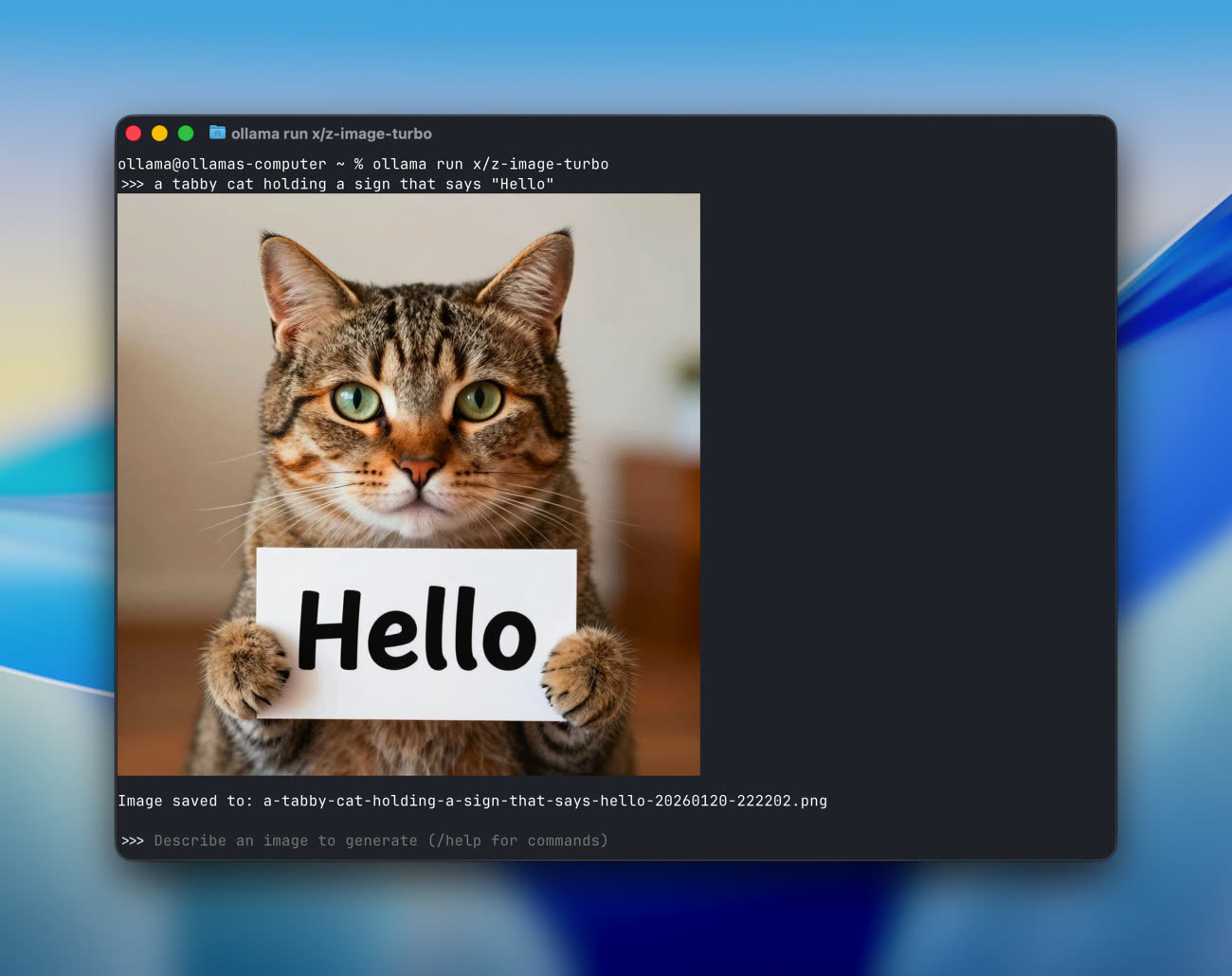The height and width of the screenshot is (976, 1232).
Task: Maximize the window with the green button
Action: coord(186,134)
